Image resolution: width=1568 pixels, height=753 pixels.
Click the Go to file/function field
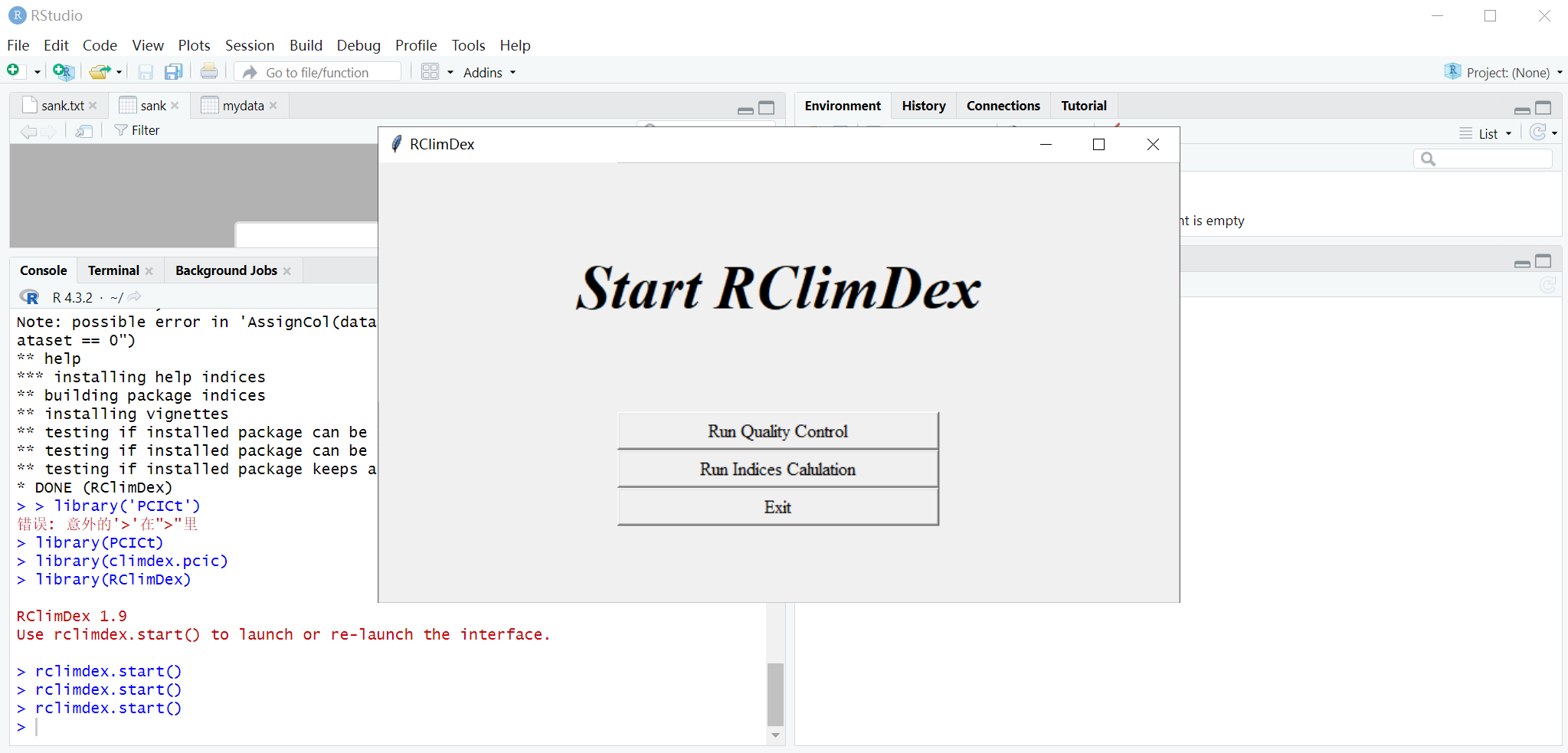[x=317, y=72]
